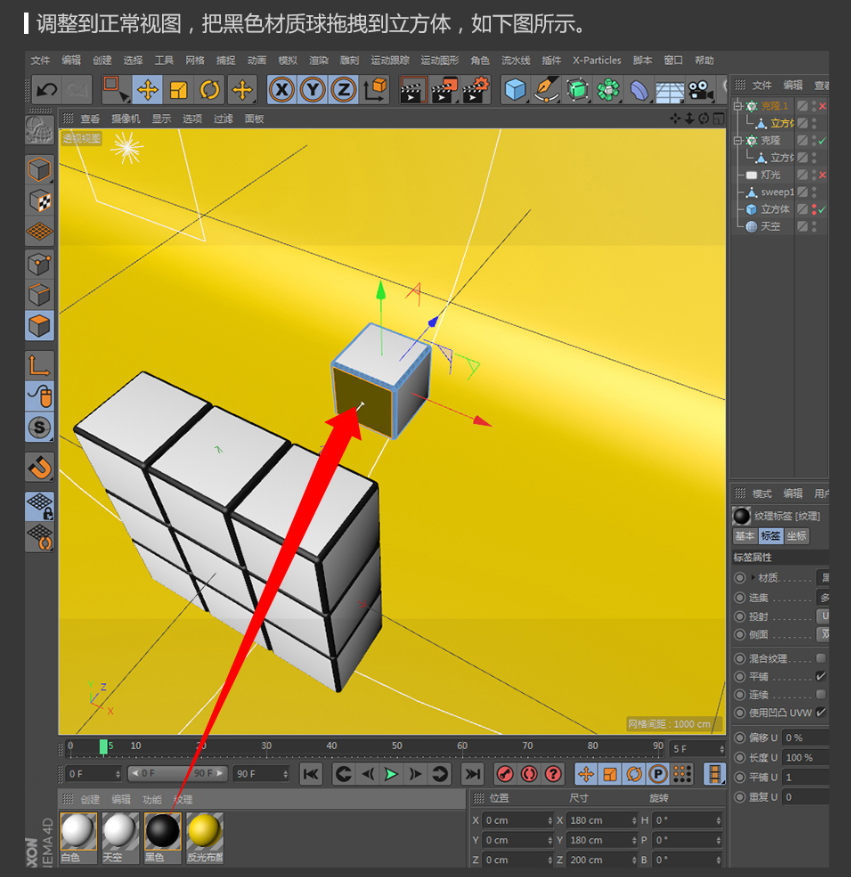The image size is (851, 877).
Task: Click the Undo arrow in the top toolbar
Action: click(x=46, y=90)
